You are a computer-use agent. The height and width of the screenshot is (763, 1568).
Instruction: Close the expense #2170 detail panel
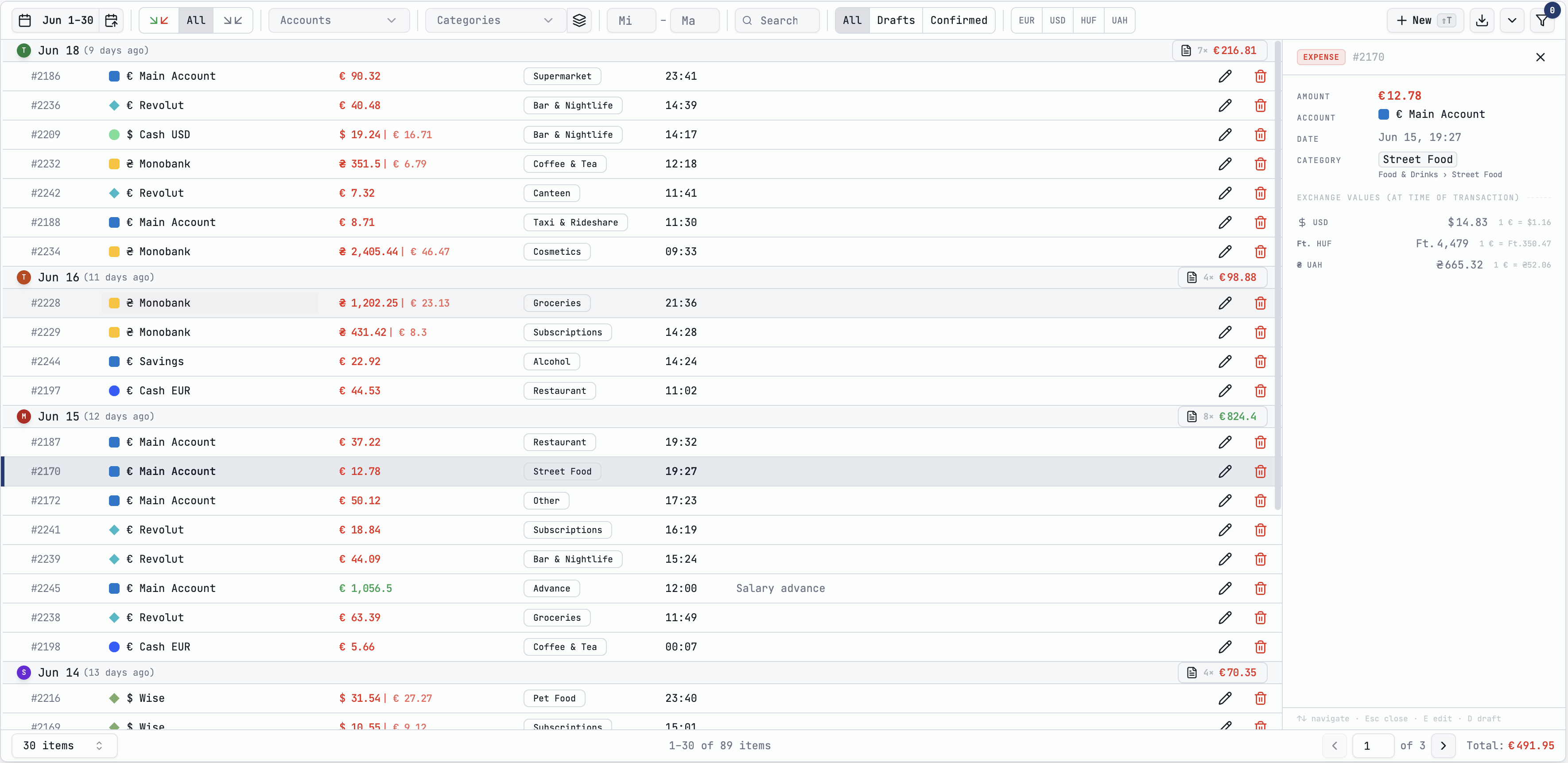1541,57
